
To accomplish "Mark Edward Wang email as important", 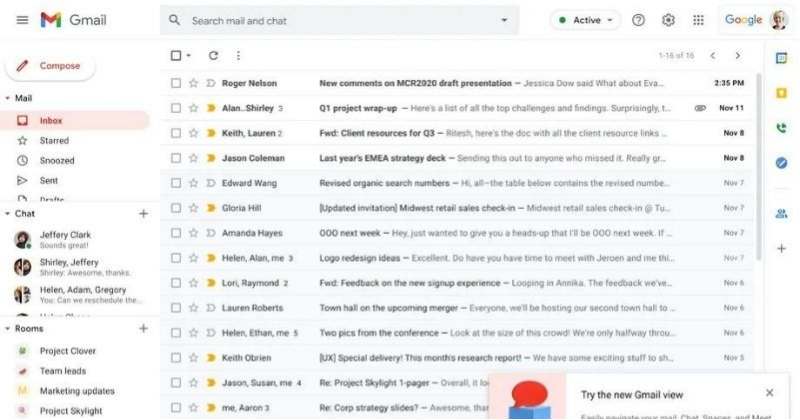I will [211, 183].
